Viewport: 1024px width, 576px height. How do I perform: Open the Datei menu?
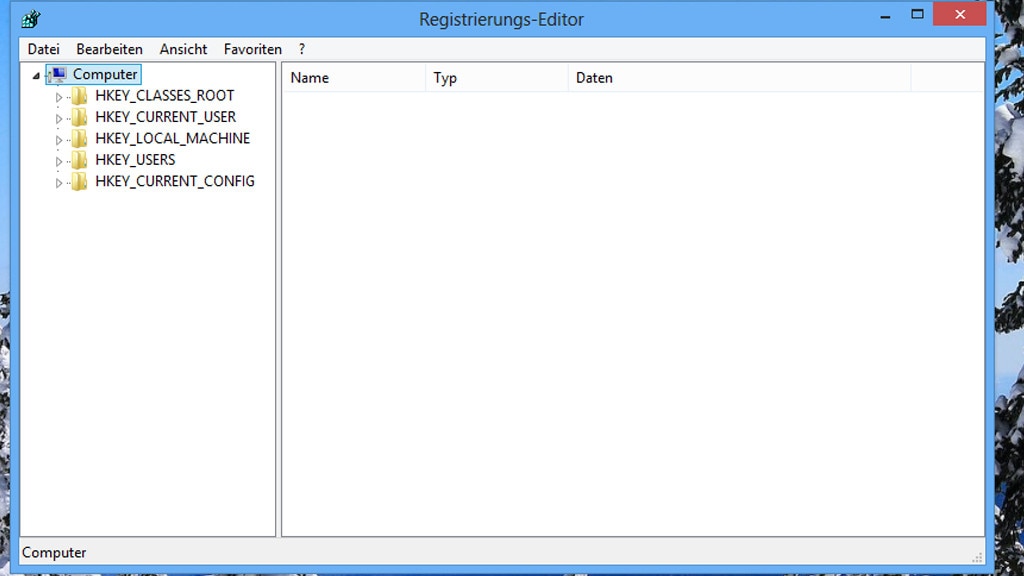[x=43, y=49]
